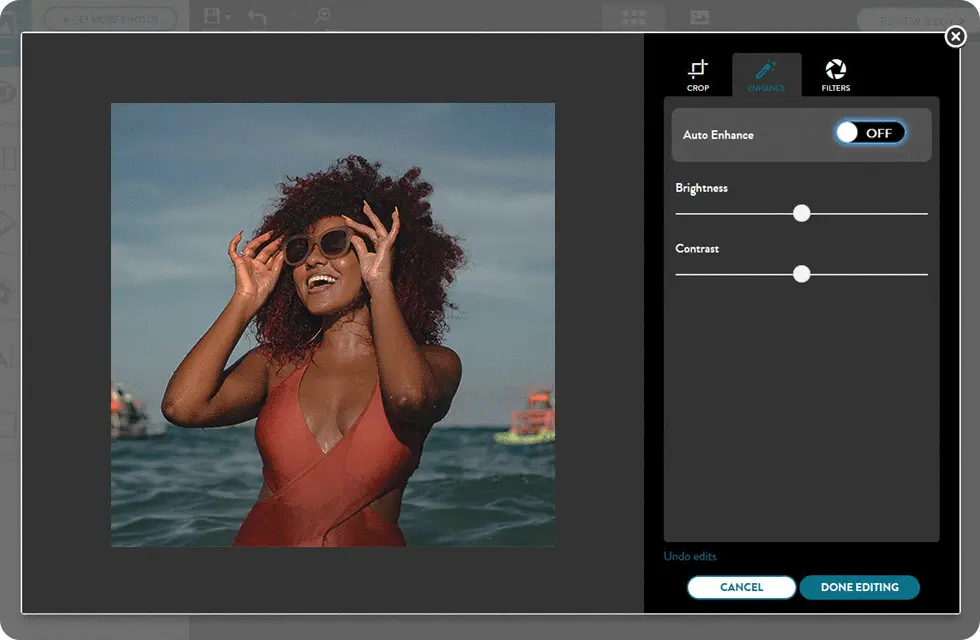This screenshot has height=640, width=980.
Task: Click the Undo edits link
Action: coord(690,556)
